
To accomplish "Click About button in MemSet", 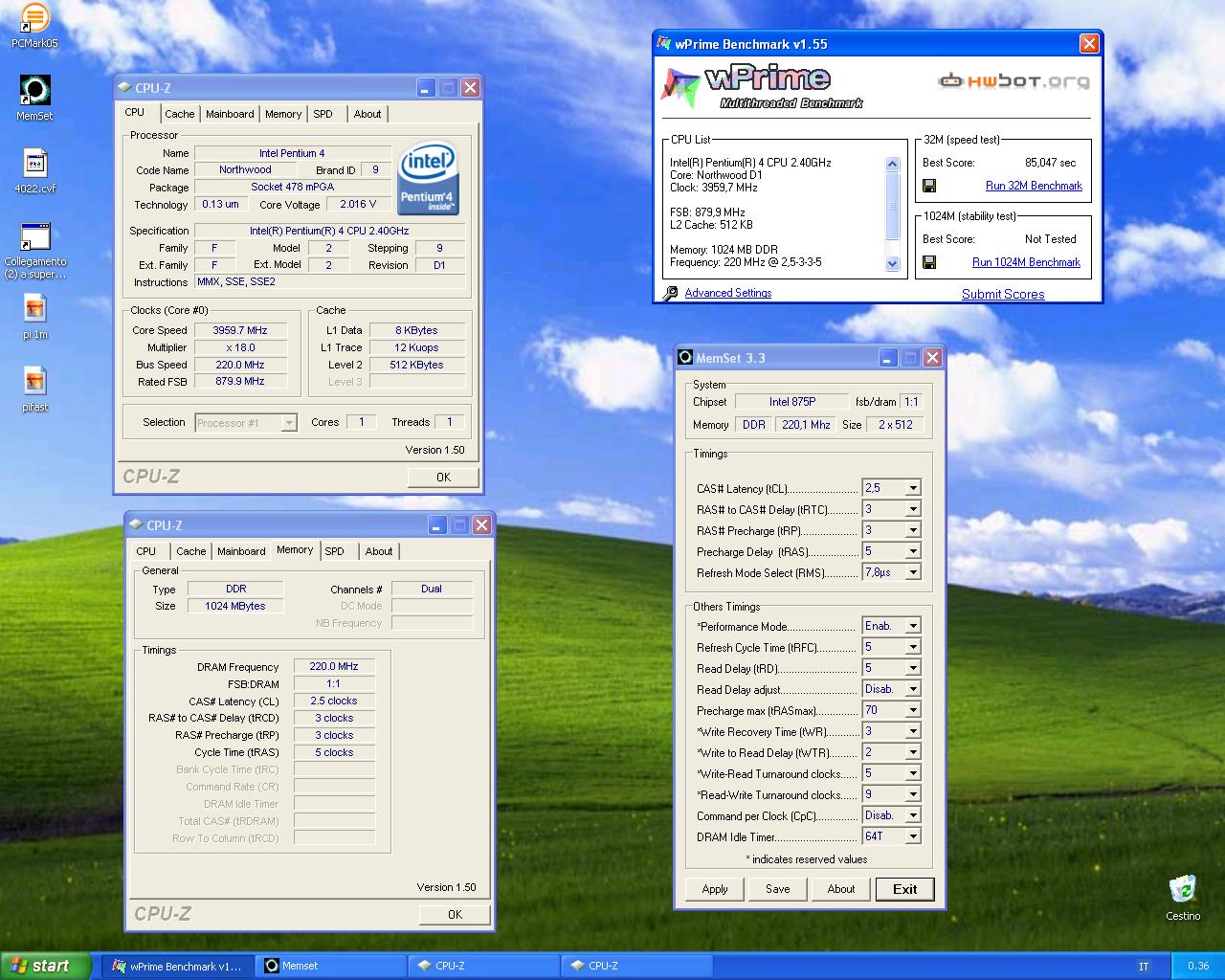I will coord(841,889).
